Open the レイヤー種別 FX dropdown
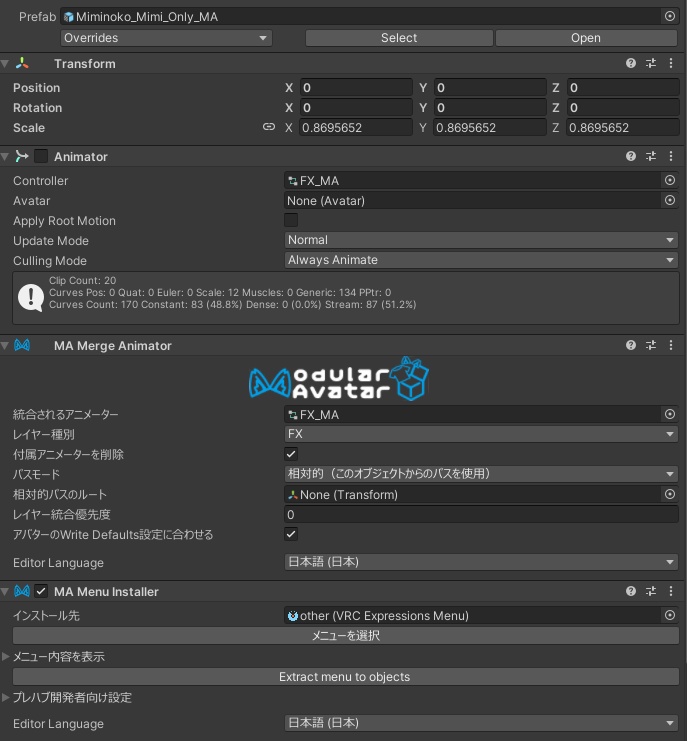This screenshot has width=687, height=741. coord(481,434)
